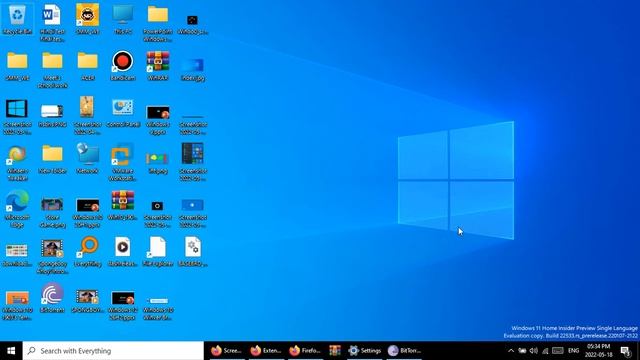640x360 pixels.
Task: Select the File Explorer shortcut desktop icon
Action: pos(158,252)
